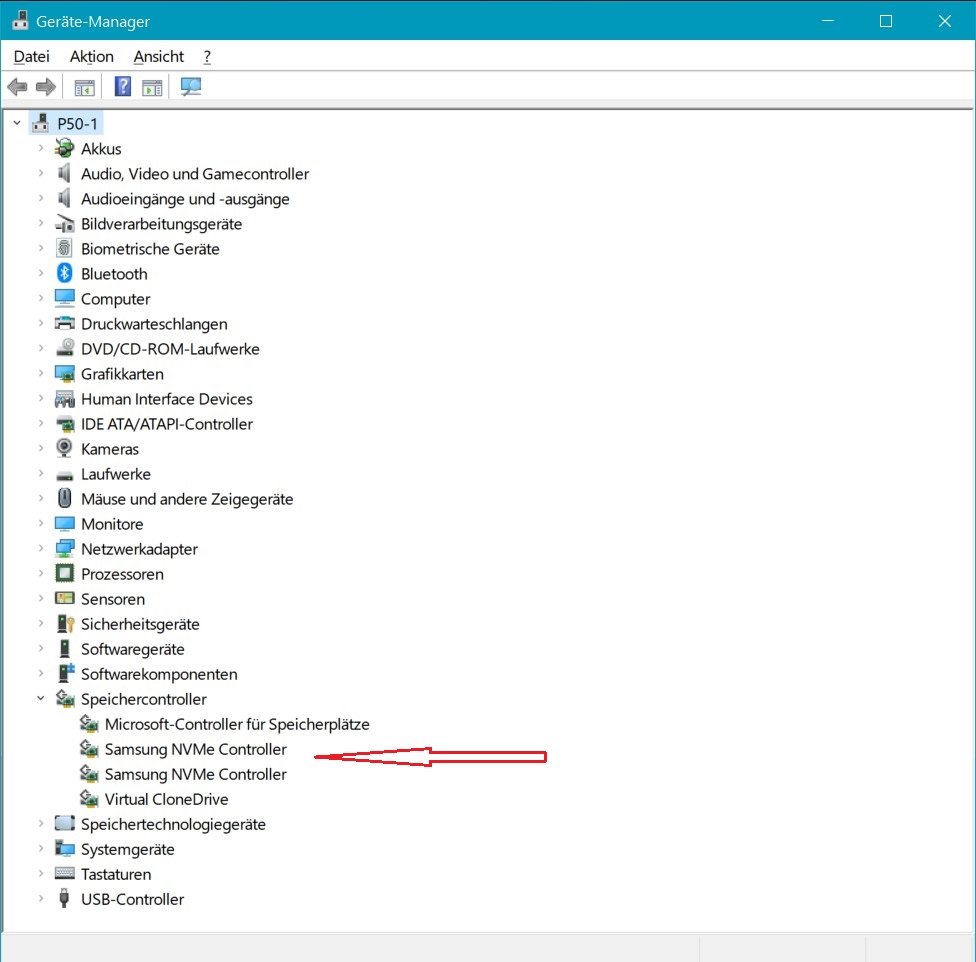Click the Akkus battery icon
Image resolution: width=976 pixels, height=962 pixels.
pos(64,148)
